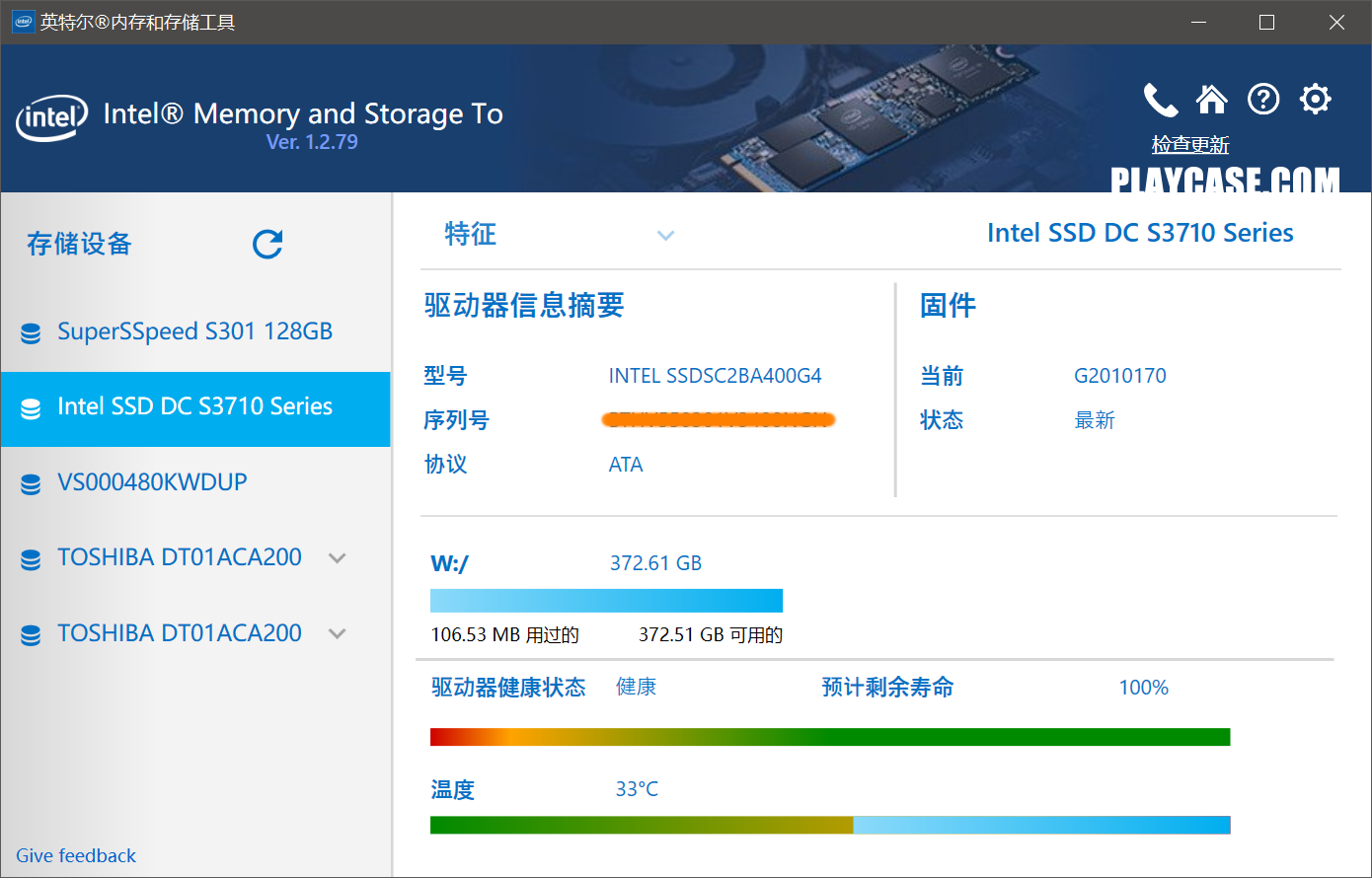Minimize the application window
The height and width of the screenshot is (878, 1372).
pyautogui.click(x=1199, y=22)
